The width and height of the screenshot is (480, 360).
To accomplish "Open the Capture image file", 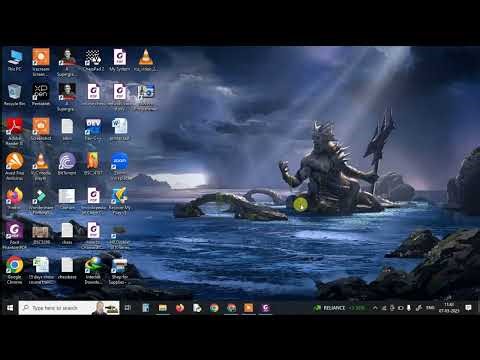I will tap(67, 199).
